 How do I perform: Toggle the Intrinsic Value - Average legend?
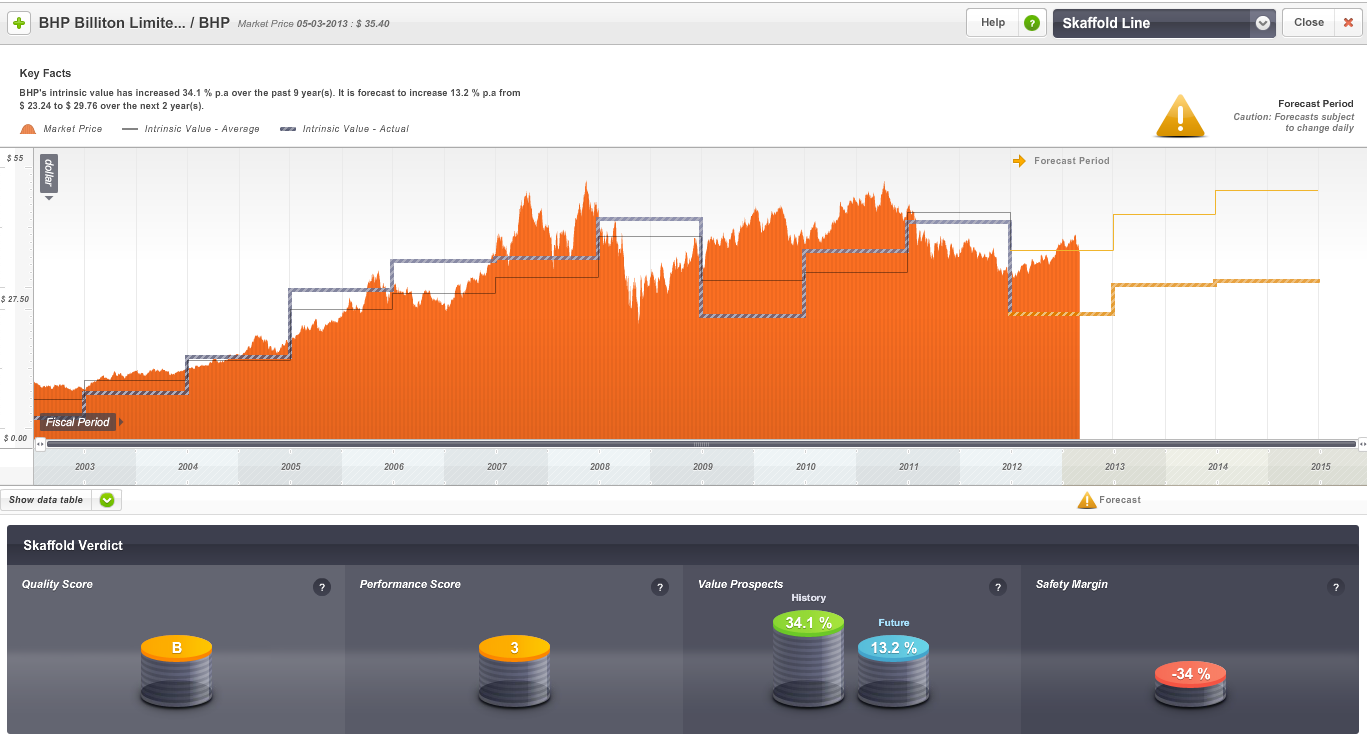click(x=190, y=129)
